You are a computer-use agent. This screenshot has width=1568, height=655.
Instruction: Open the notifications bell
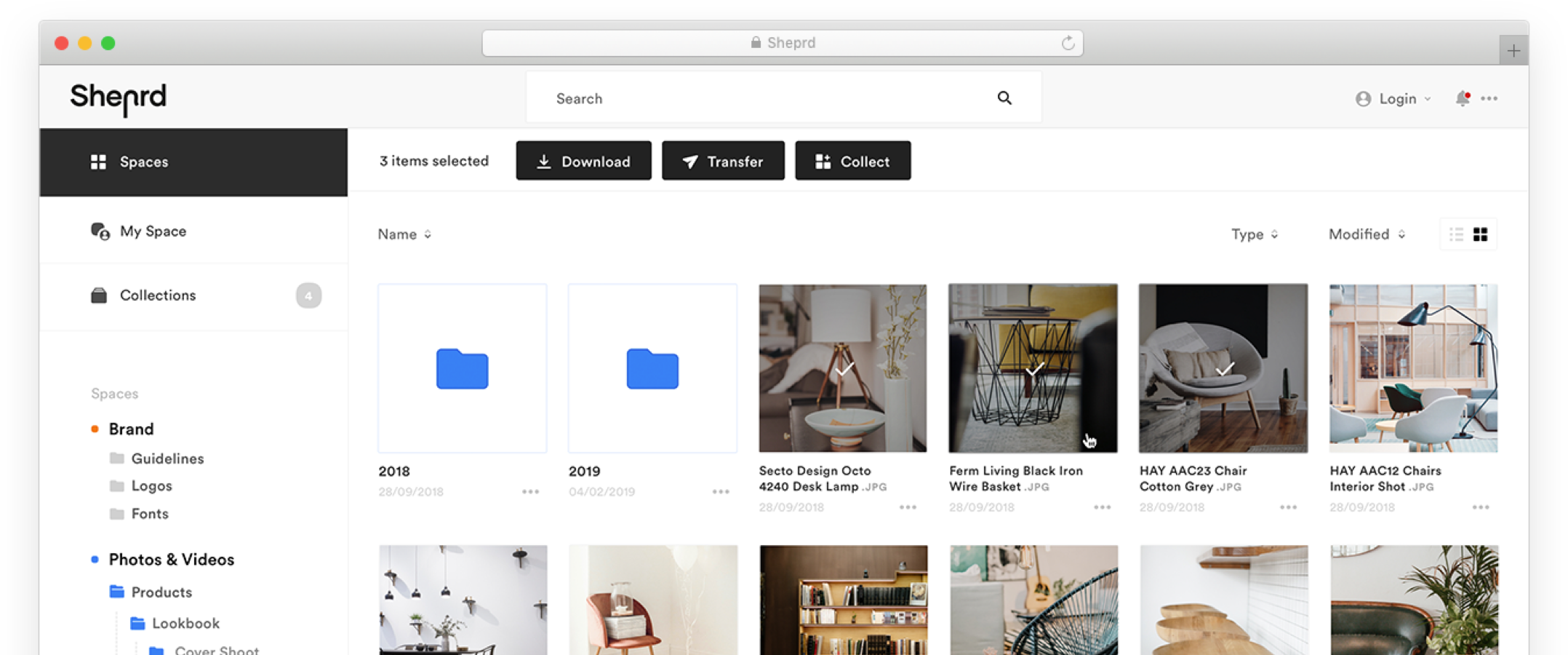(1462, 98)
